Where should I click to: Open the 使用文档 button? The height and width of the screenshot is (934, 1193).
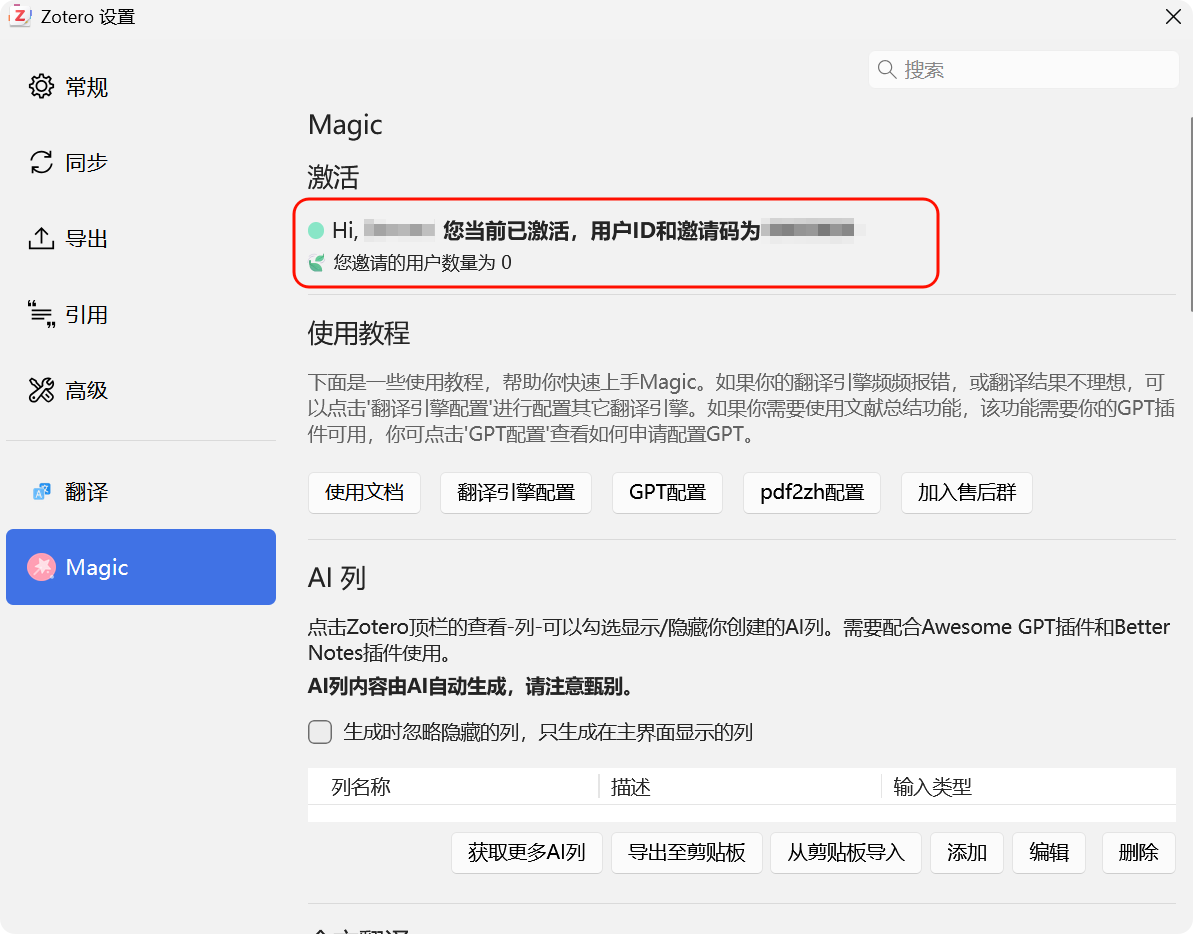click(x=364, y=493)
